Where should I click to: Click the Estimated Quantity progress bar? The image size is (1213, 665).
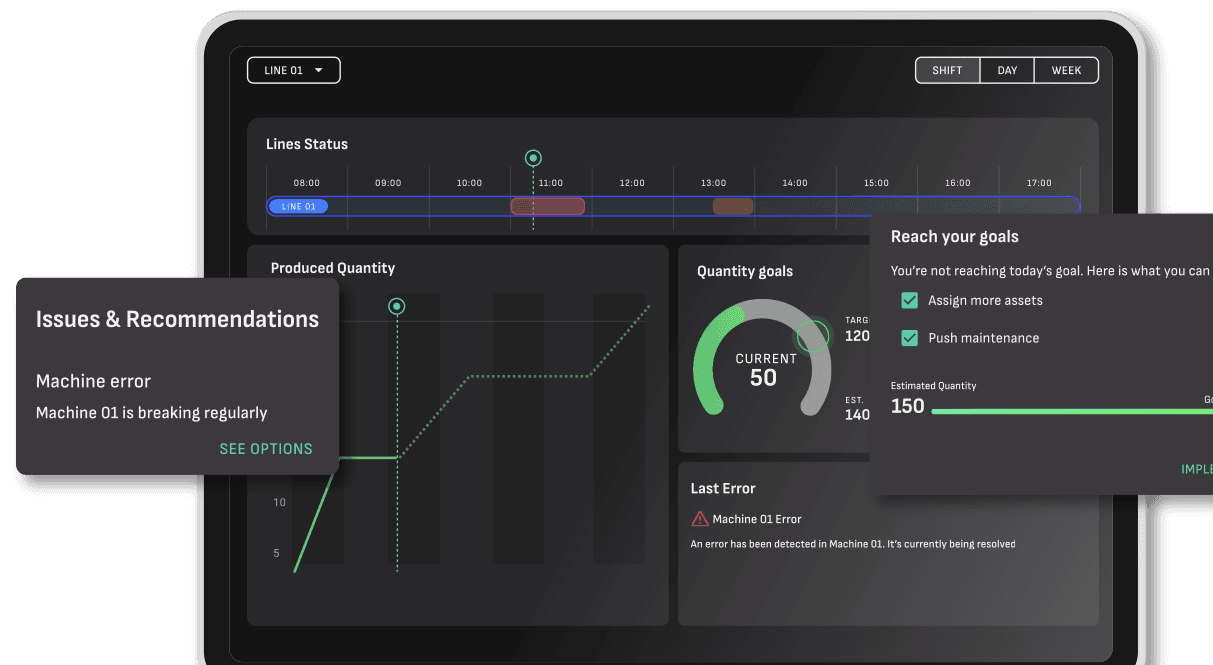coord(1070,410)
